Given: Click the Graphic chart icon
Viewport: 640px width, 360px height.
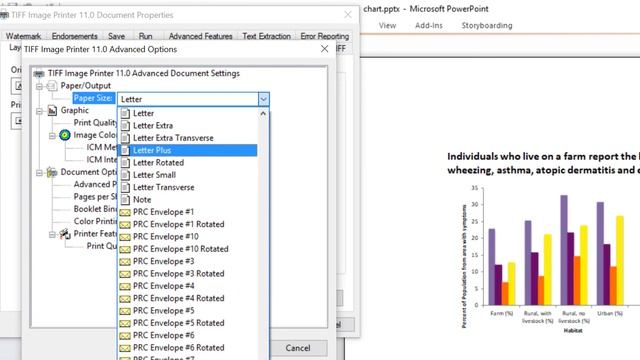Looking at the screenshot, I should click(x=52, y=110).
